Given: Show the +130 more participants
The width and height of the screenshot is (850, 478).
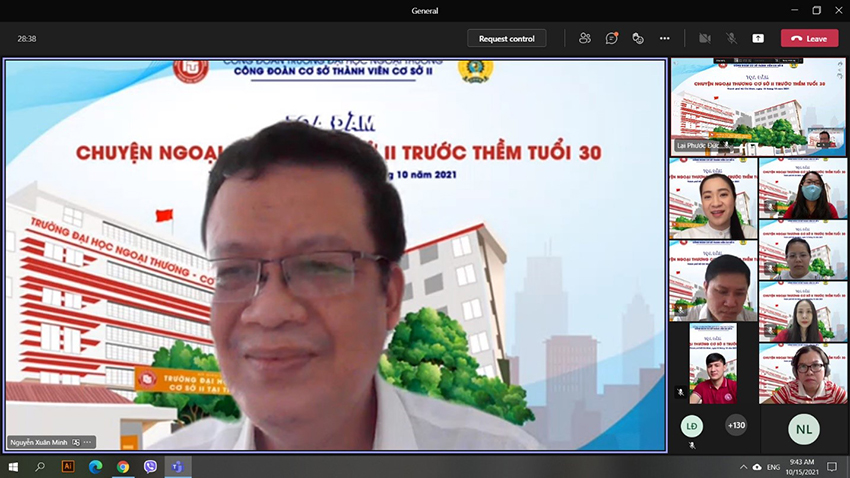Looking at the screenshot, I should [736, 425].
